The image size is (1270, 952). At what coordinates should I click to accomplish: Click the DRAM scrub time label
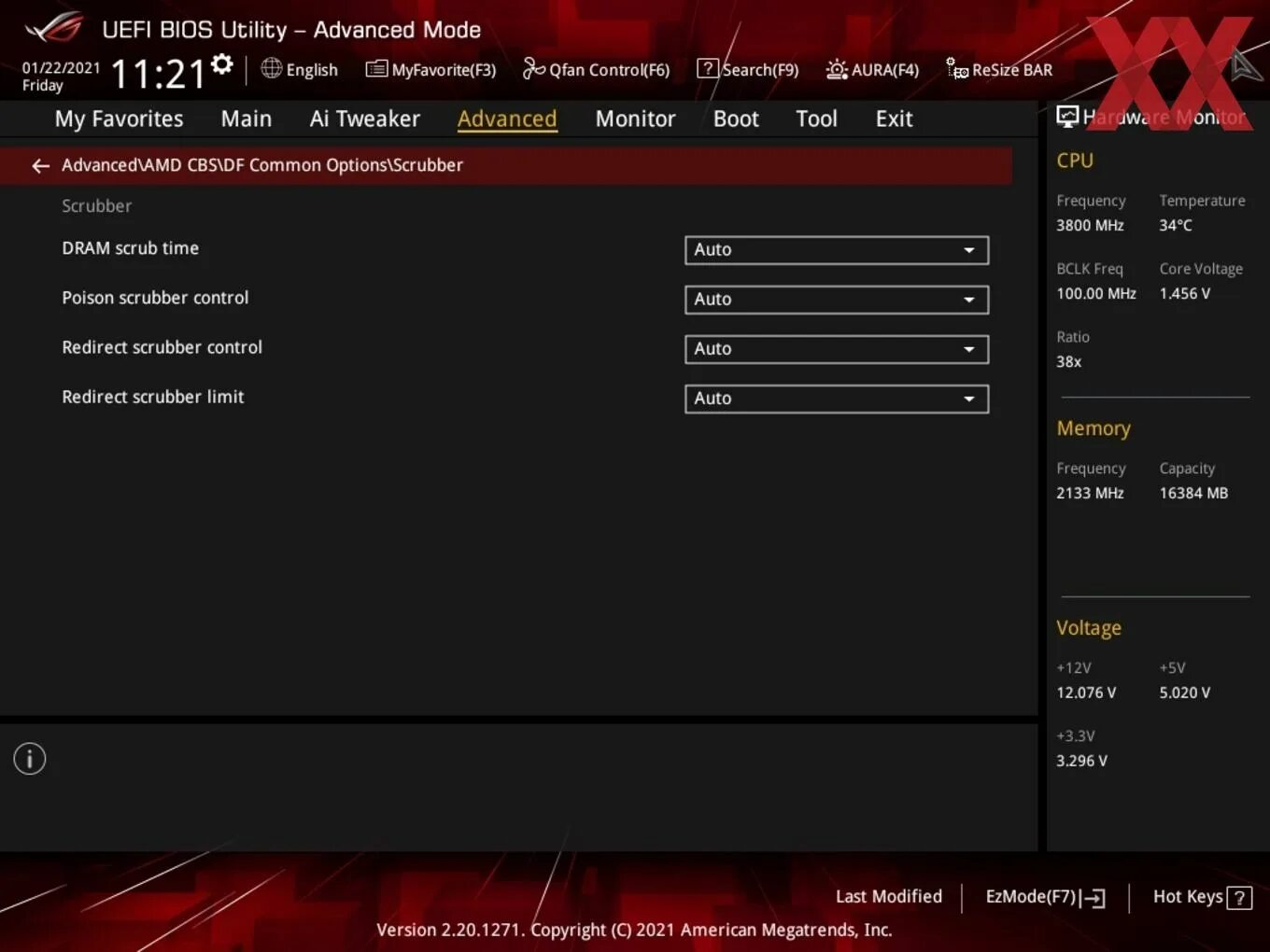click(x=130, y=248)
